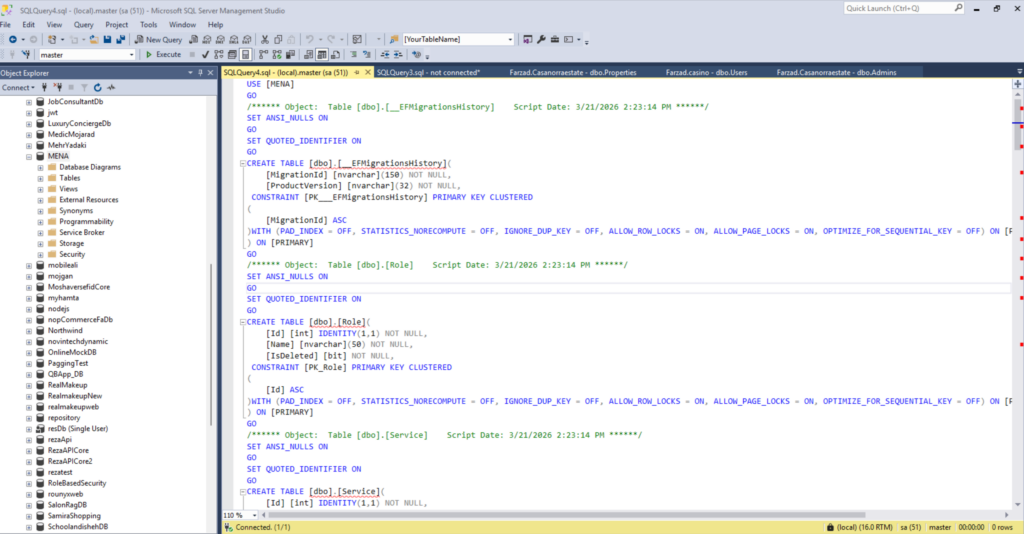This screenshot has width=1024, height=534.
Task: Toggle Include Actual Execution Plan
Action: 263,55
